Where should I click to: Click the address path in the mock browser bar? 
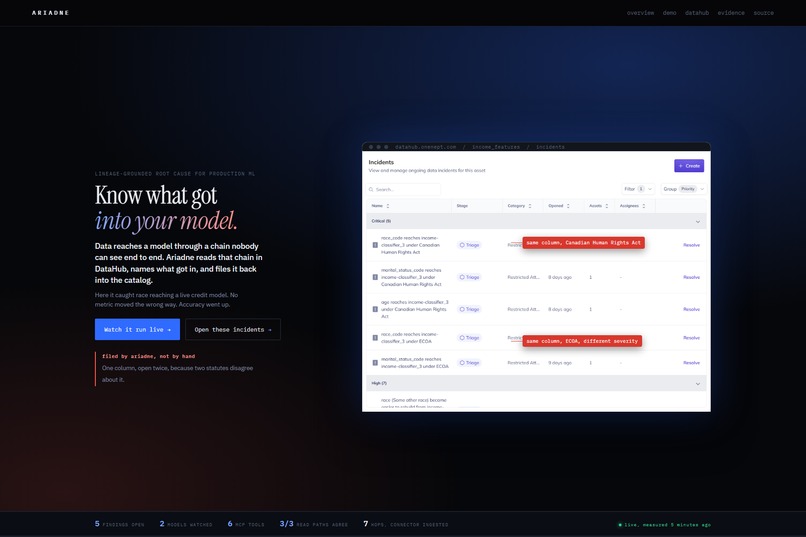480,147
